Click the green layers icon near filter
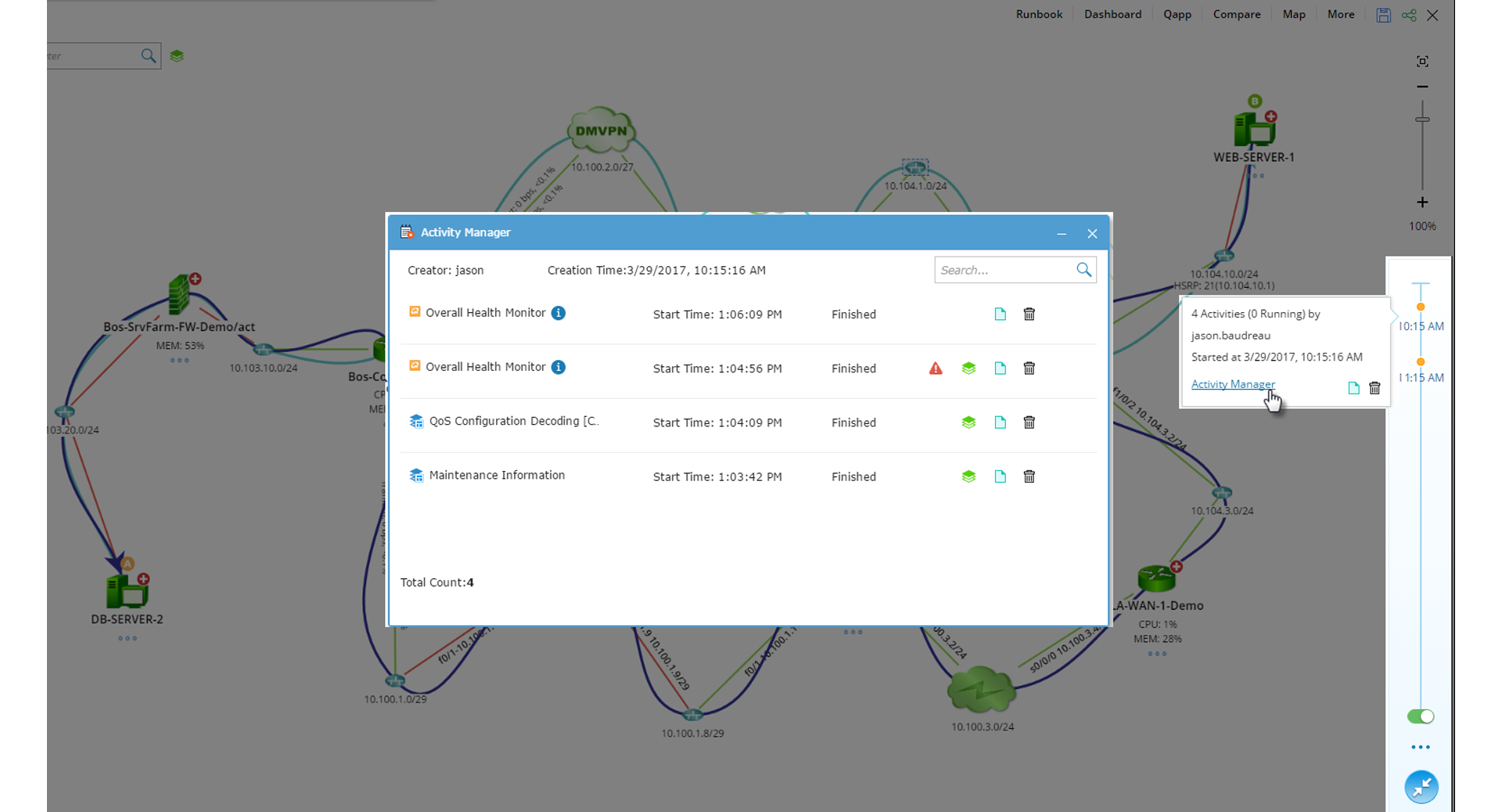This screenshot has width=1502, height=812. (x=177, y=56)
